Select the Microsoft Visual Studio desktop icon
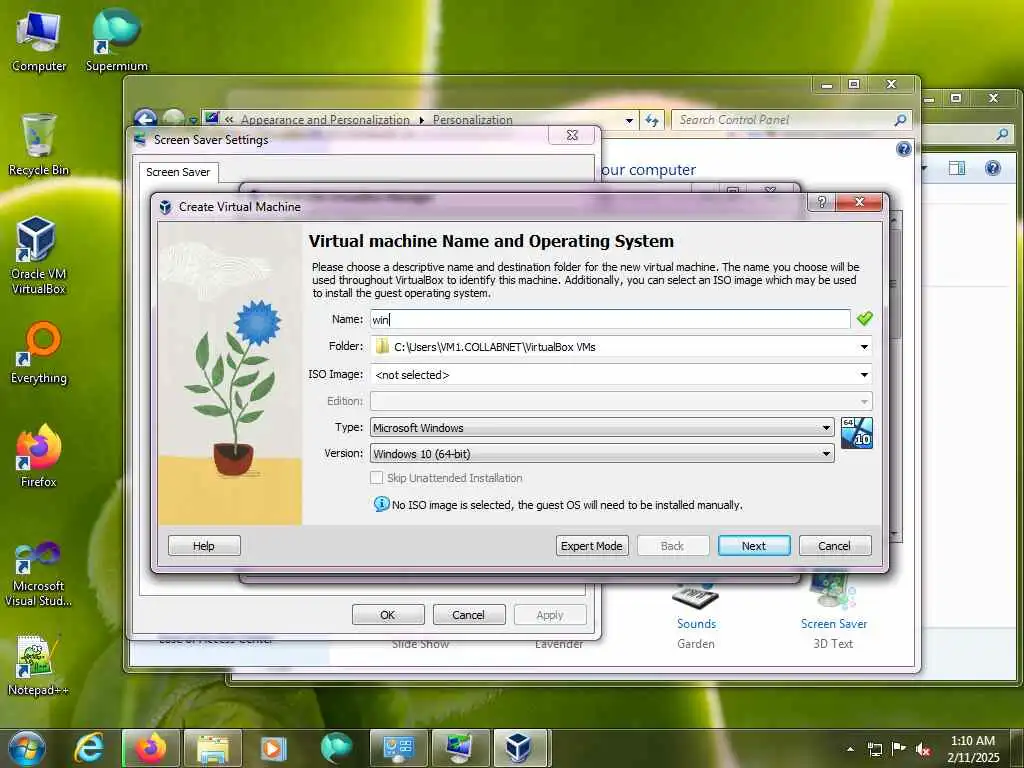The image size is (1024, 768). point(39,575)
